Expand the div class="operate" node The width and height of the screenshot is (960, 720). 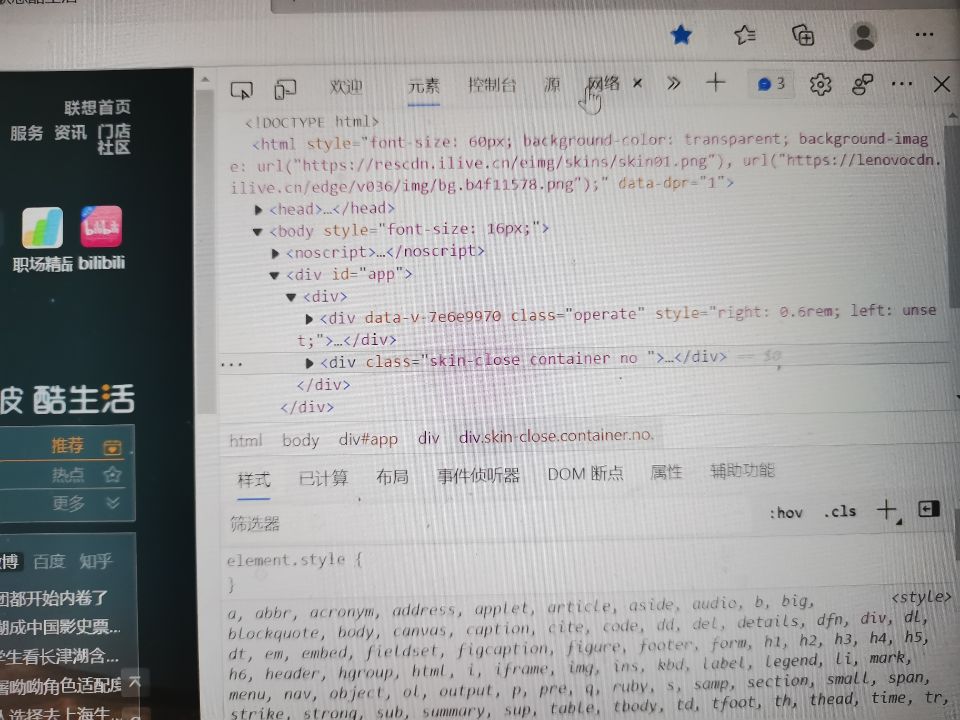309,319
